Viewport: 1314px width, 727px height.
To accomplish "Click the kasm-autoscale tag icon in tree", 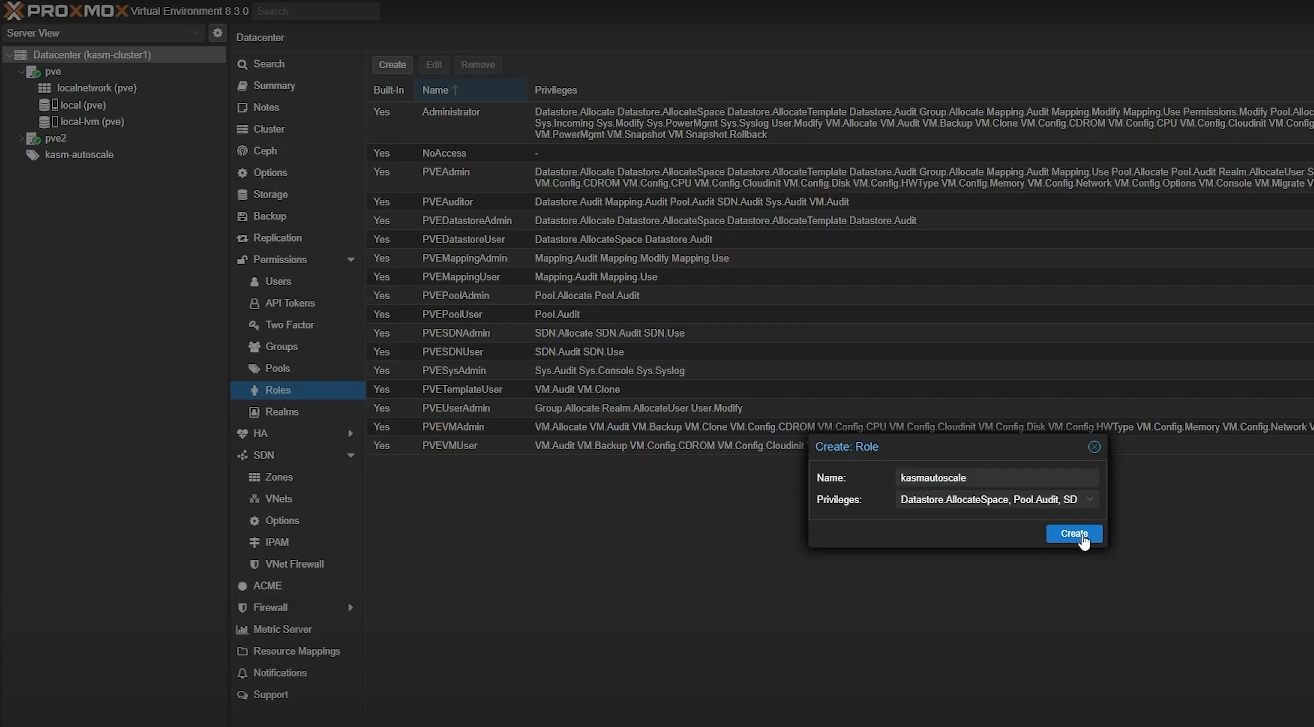I will (32, 155).
